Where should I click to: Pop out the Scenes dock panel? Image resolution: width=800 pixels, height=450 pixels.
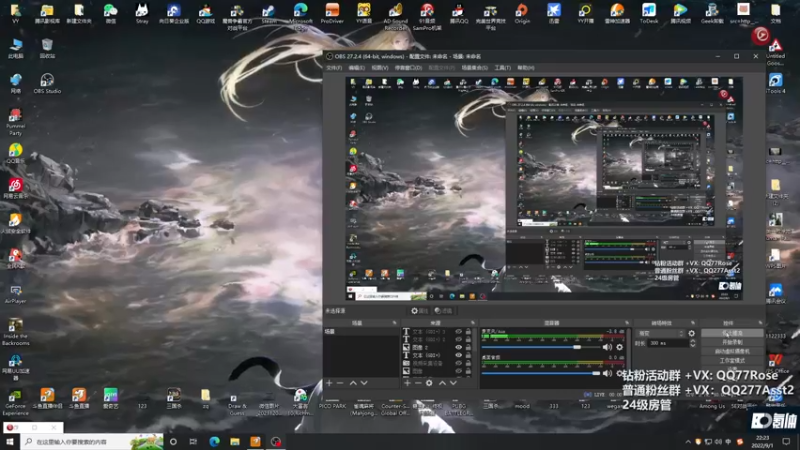point(394,323)
